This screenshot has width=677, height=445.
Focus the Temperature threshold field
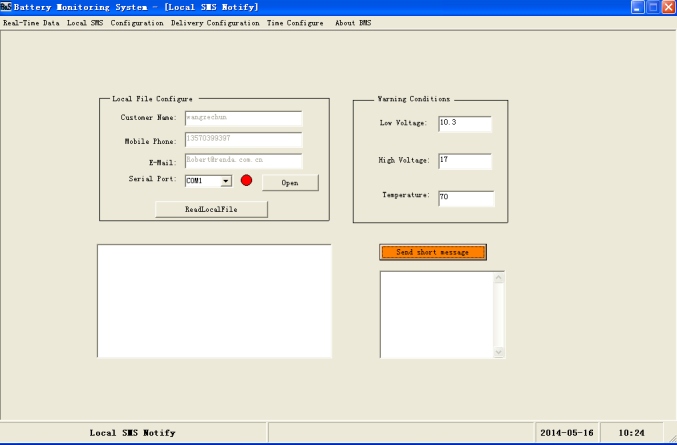coord(465,198)
